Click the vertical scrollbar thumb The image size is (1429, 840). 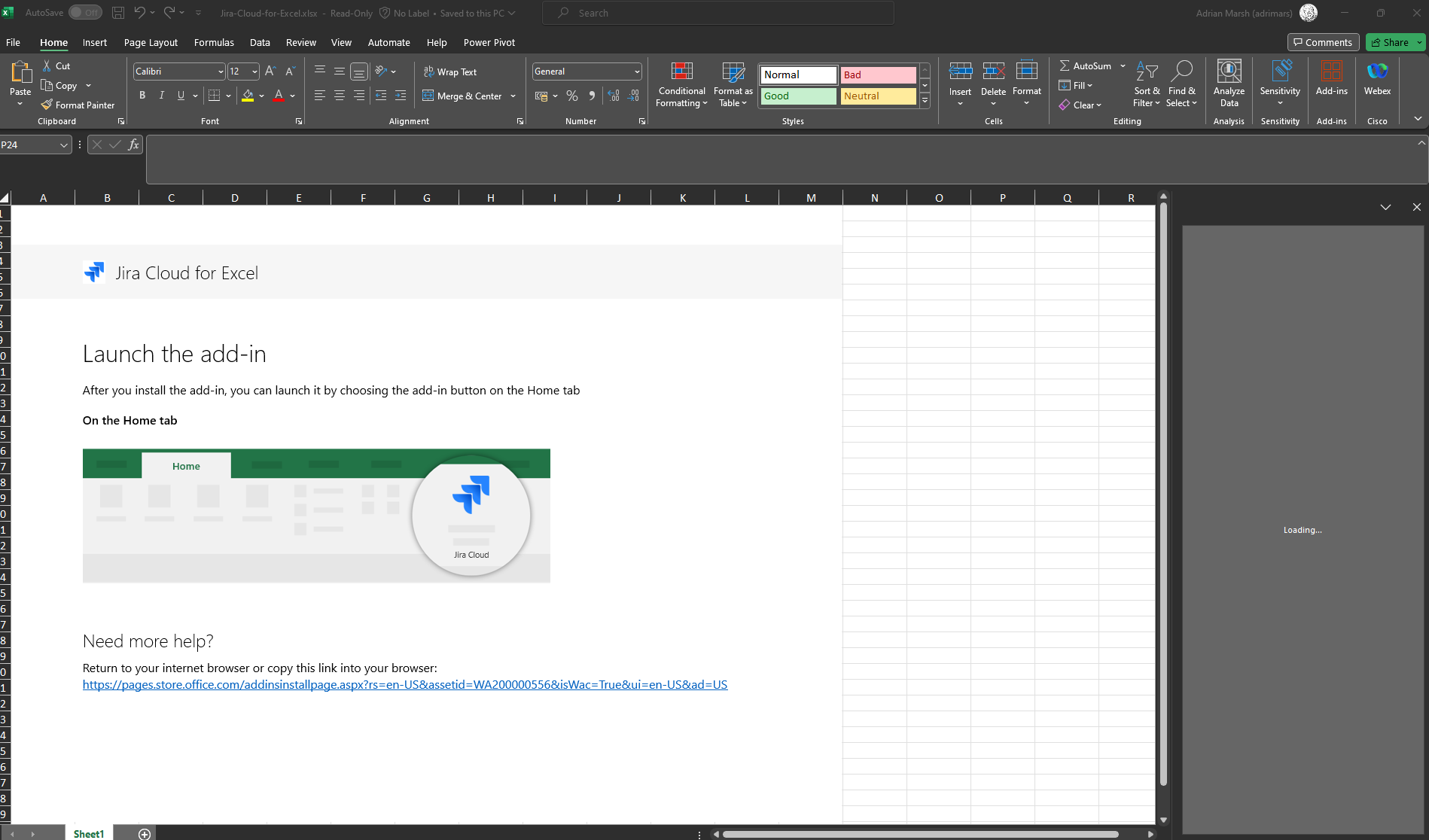[1163, 493]
